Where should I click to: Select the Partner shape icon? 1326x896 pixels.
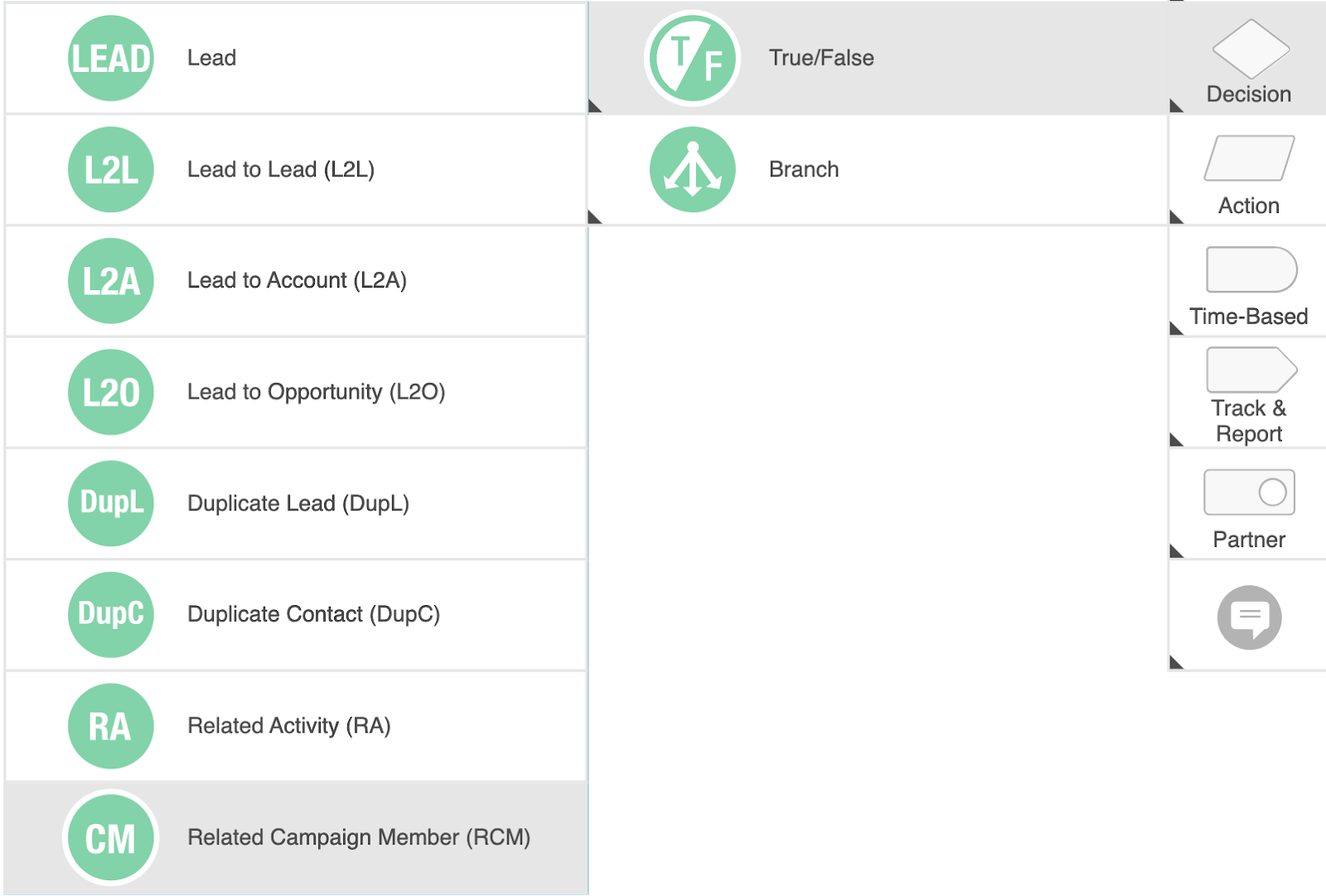pos(1250,492)
